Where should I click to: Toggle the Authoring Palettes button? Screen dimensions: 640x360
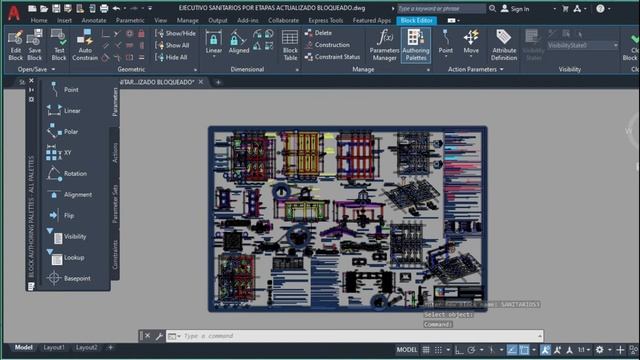[x=416, y=45]
